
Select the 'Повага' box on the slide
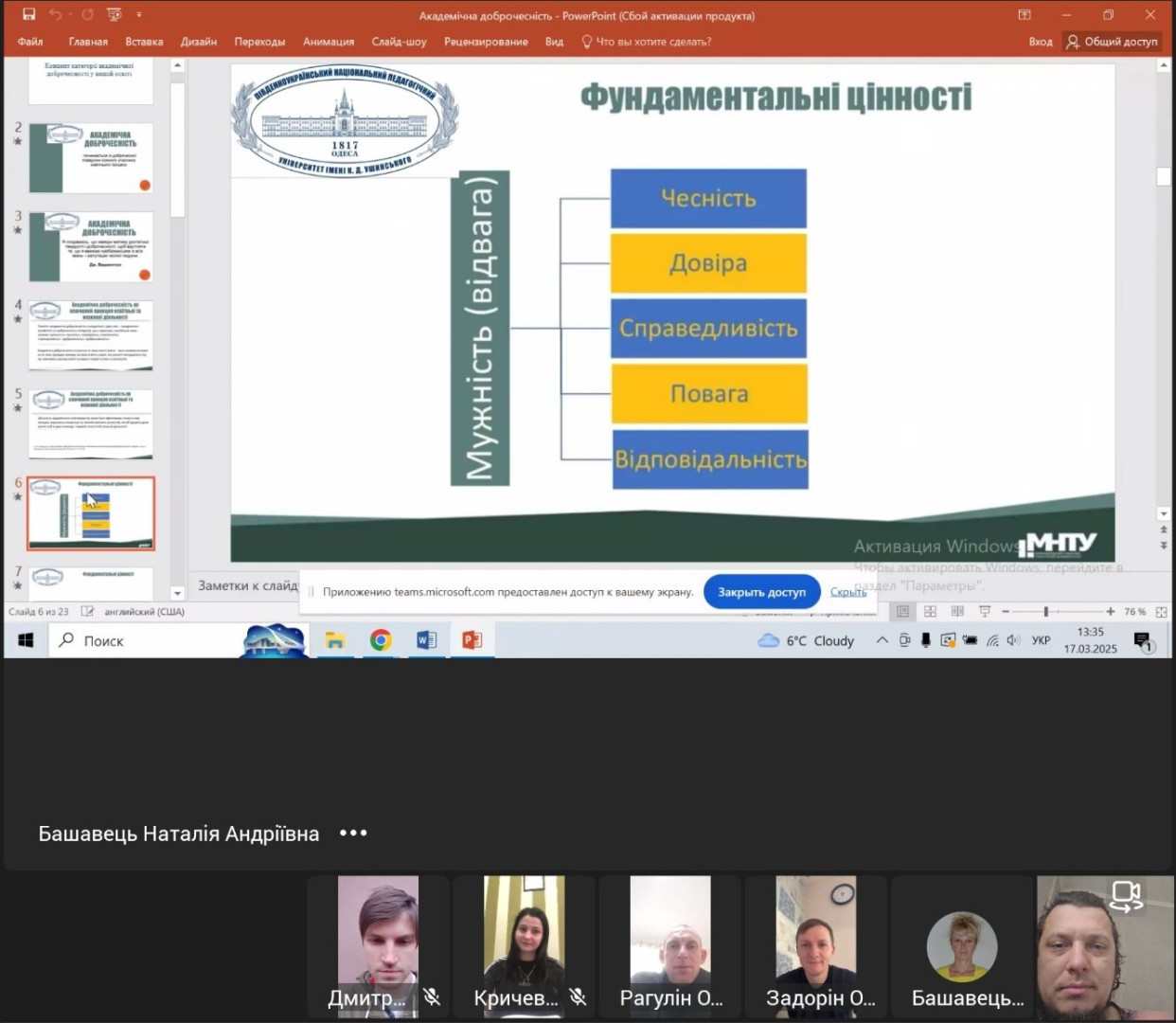(709, 394)
